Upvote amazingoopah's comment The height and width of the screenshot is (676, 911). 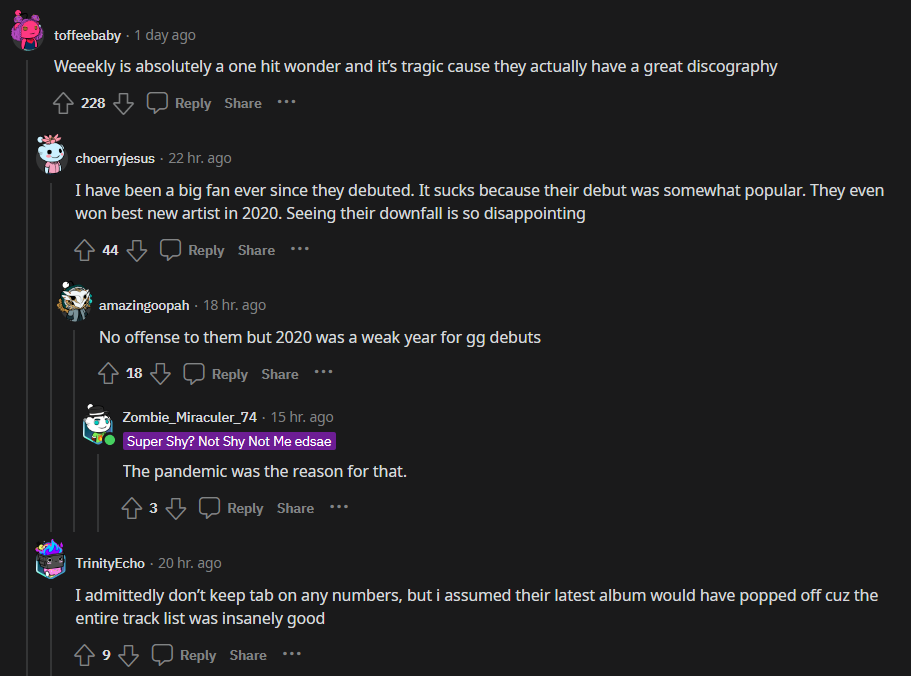[109, 374]
